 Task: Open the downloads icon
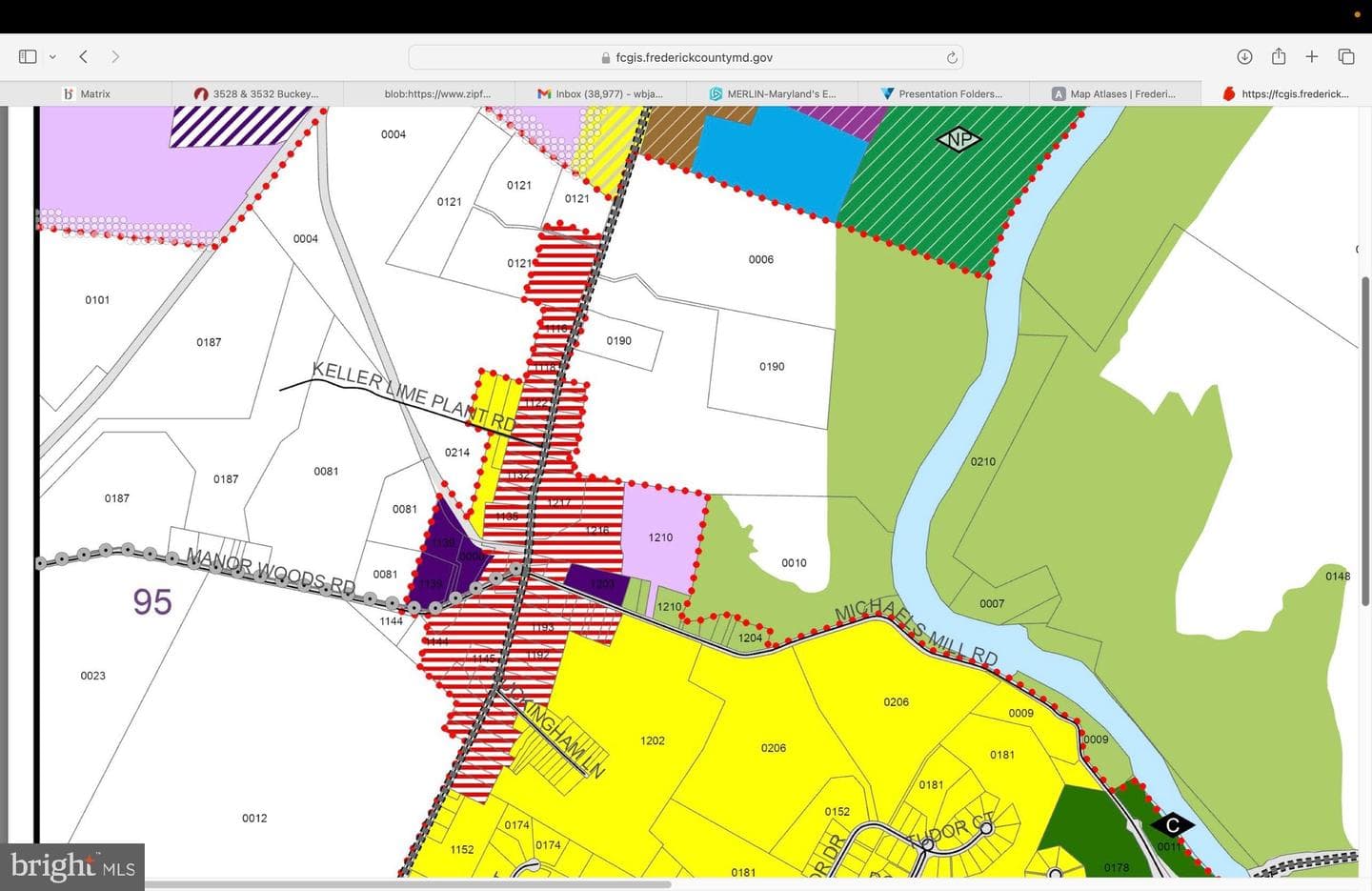[1244, 57]
